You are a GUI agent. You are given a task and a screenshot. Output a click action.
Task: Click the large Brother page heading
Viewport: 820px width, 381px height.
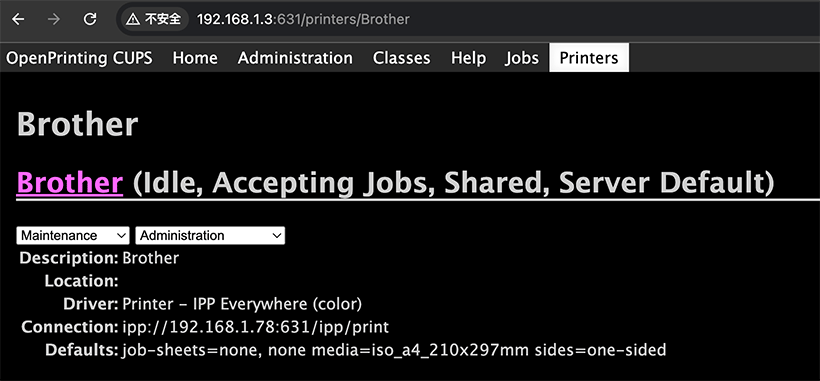click(x=77, y=124)
